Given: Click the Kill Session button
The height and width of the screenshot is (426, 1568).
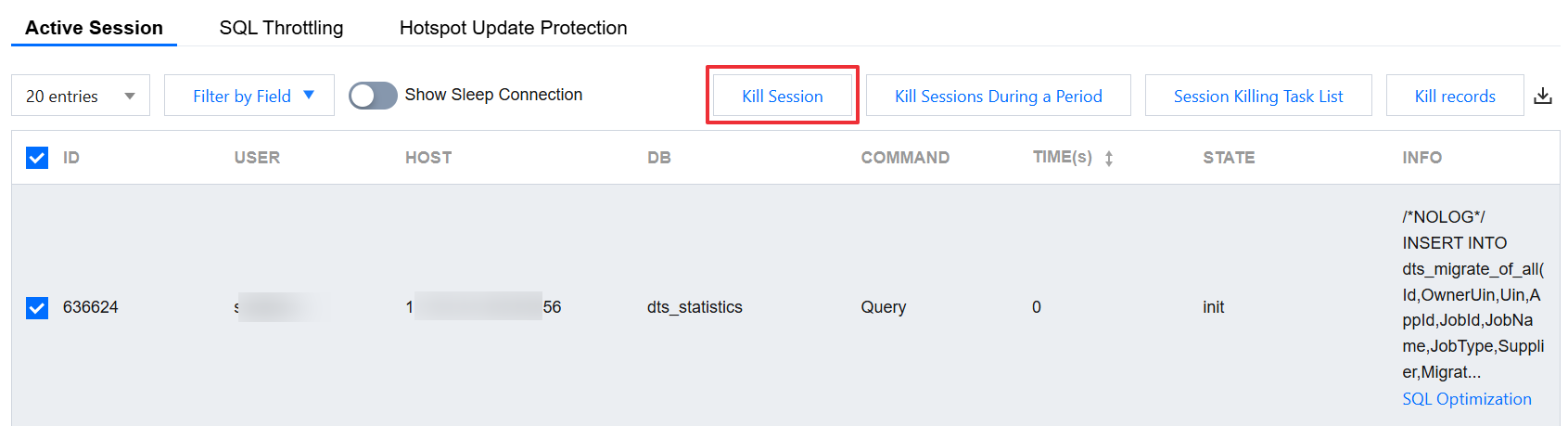Looking at the screenshot, I should 783,96.
